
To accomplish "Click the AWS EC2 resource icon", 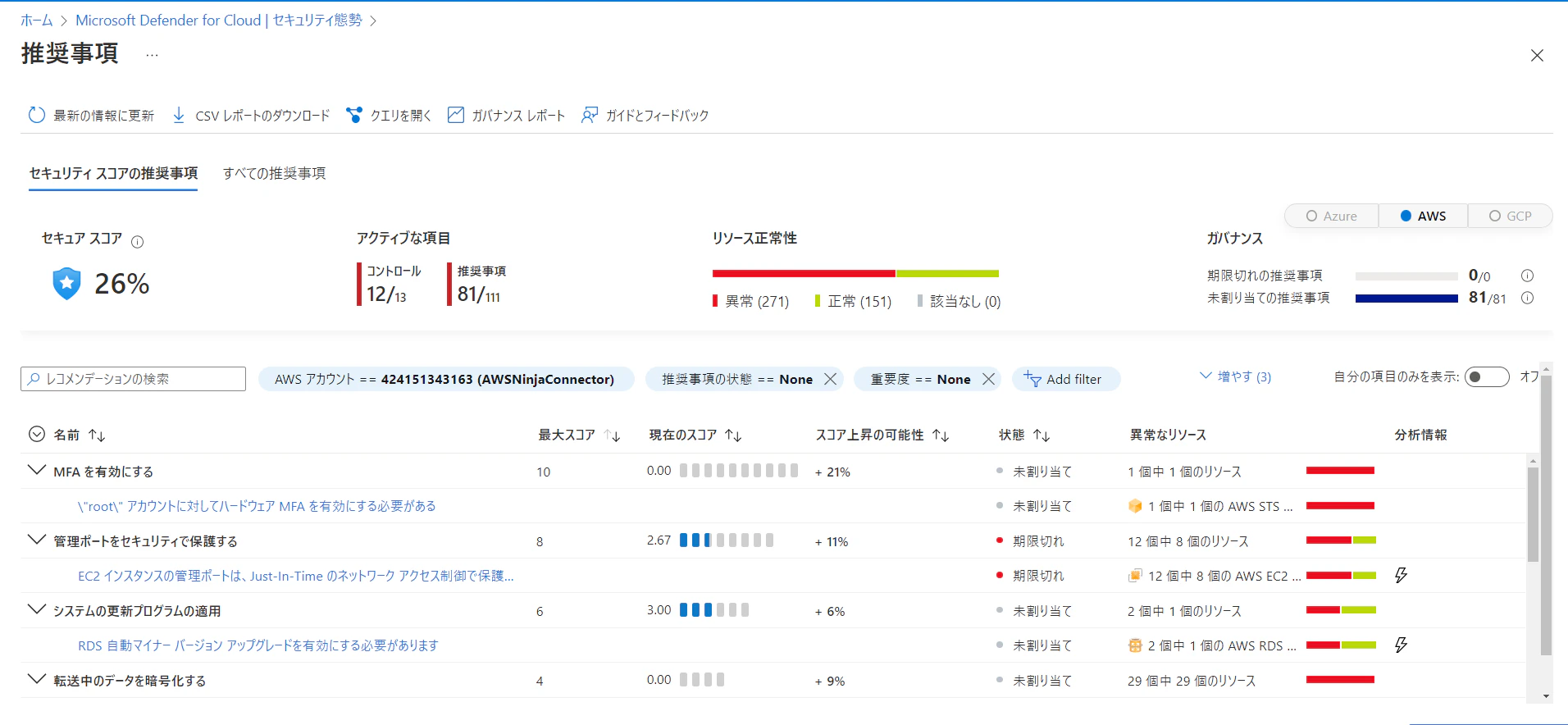I will 1135,576.
